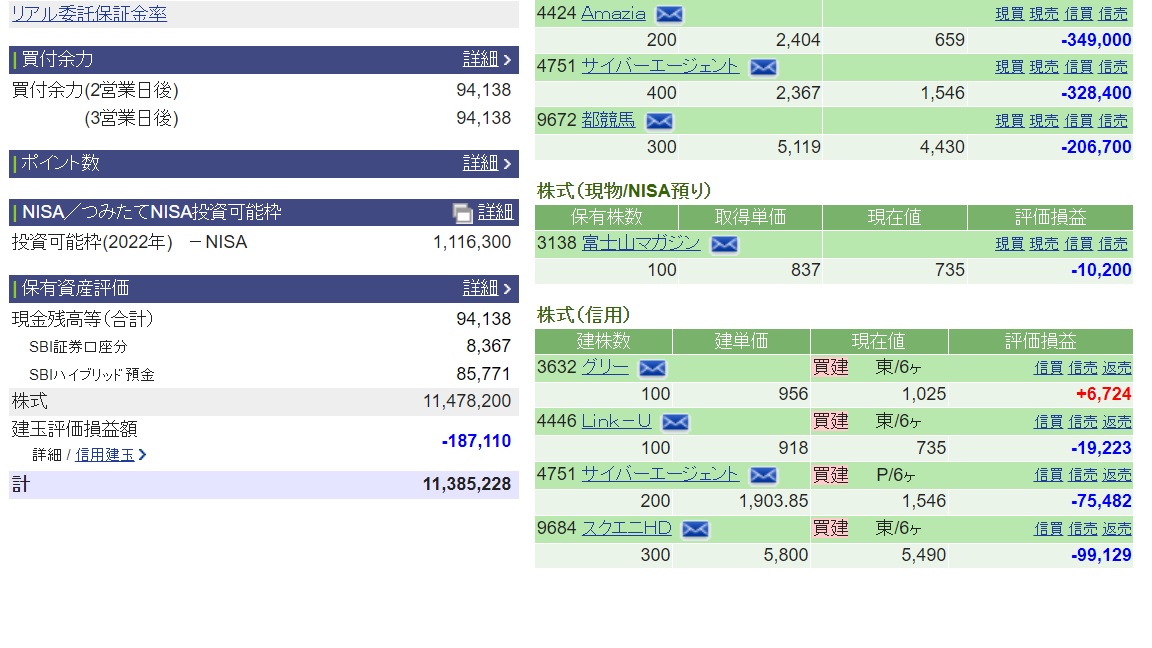Select the 建玉評価損益額 value -187,110

point(476,441)
